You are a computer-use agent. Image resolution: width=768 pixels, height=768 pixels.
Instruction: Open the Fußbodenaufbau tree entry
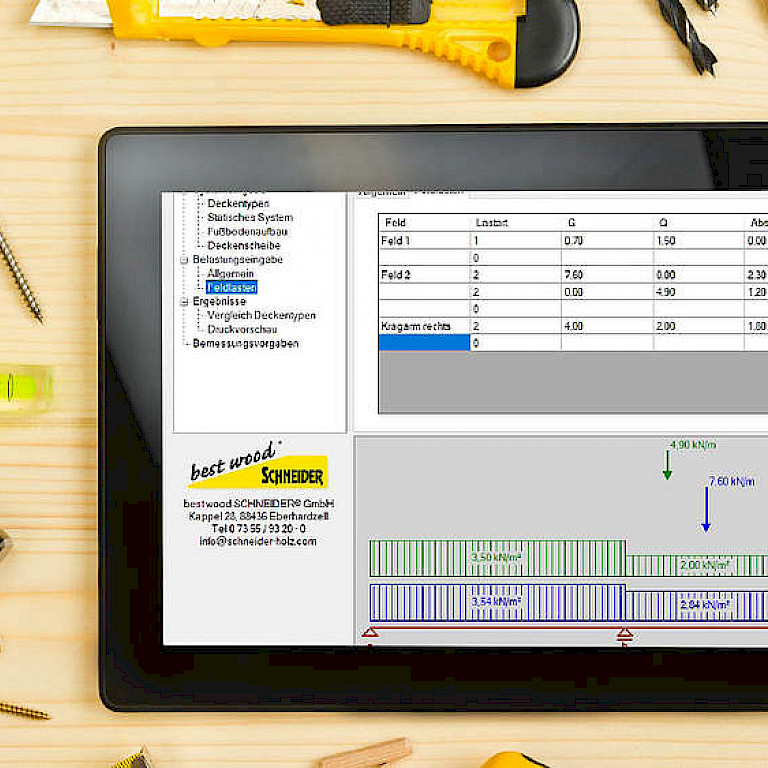pos(247,232)
